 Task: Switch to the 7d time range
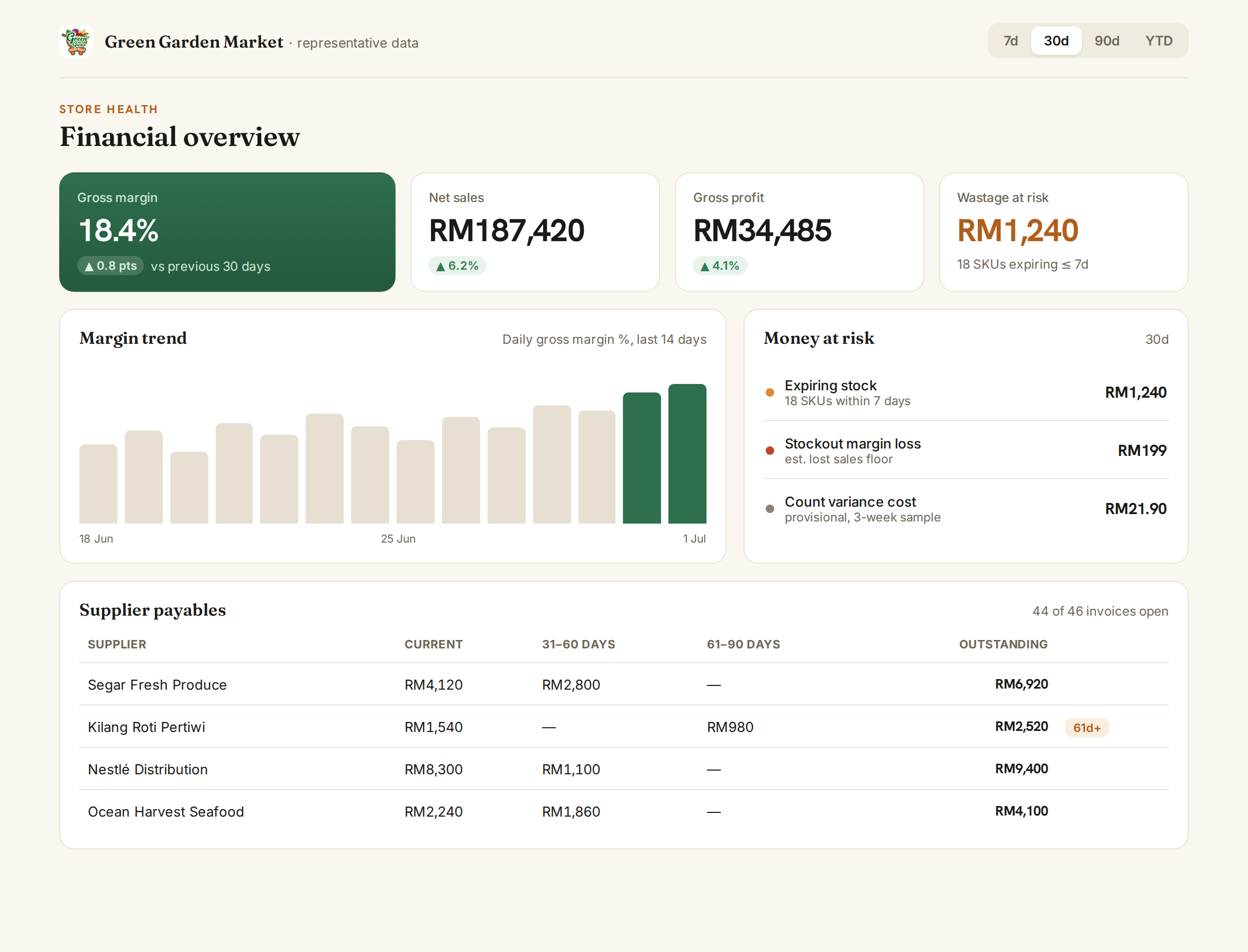(1010, 41)
